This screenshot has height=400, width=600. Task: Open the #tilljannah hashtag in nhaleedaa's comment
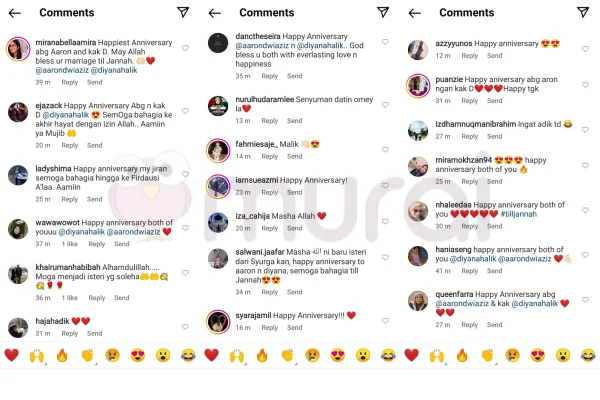click(x=518, y=214)
